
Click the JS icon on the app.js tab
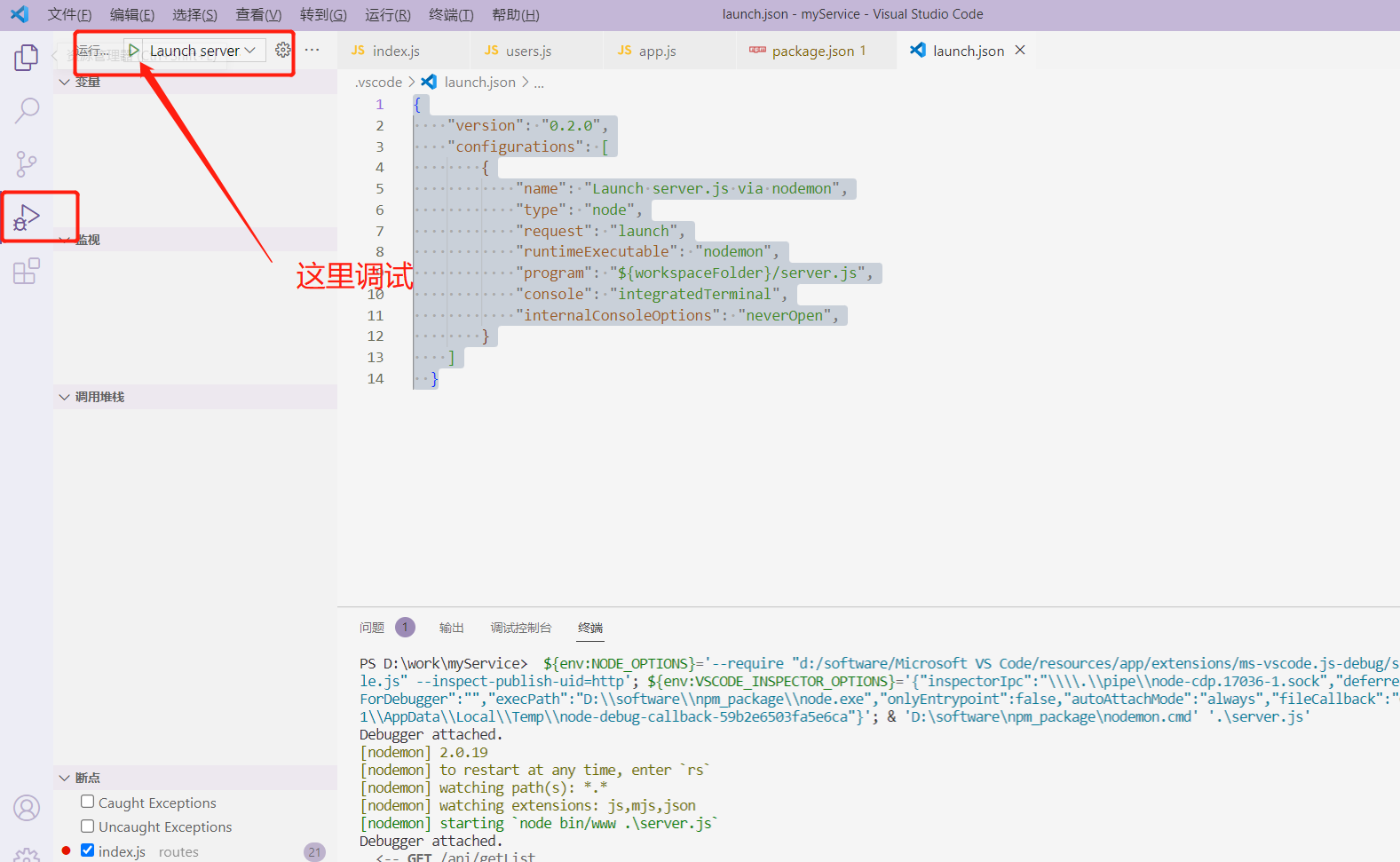(x=624, y=51)
